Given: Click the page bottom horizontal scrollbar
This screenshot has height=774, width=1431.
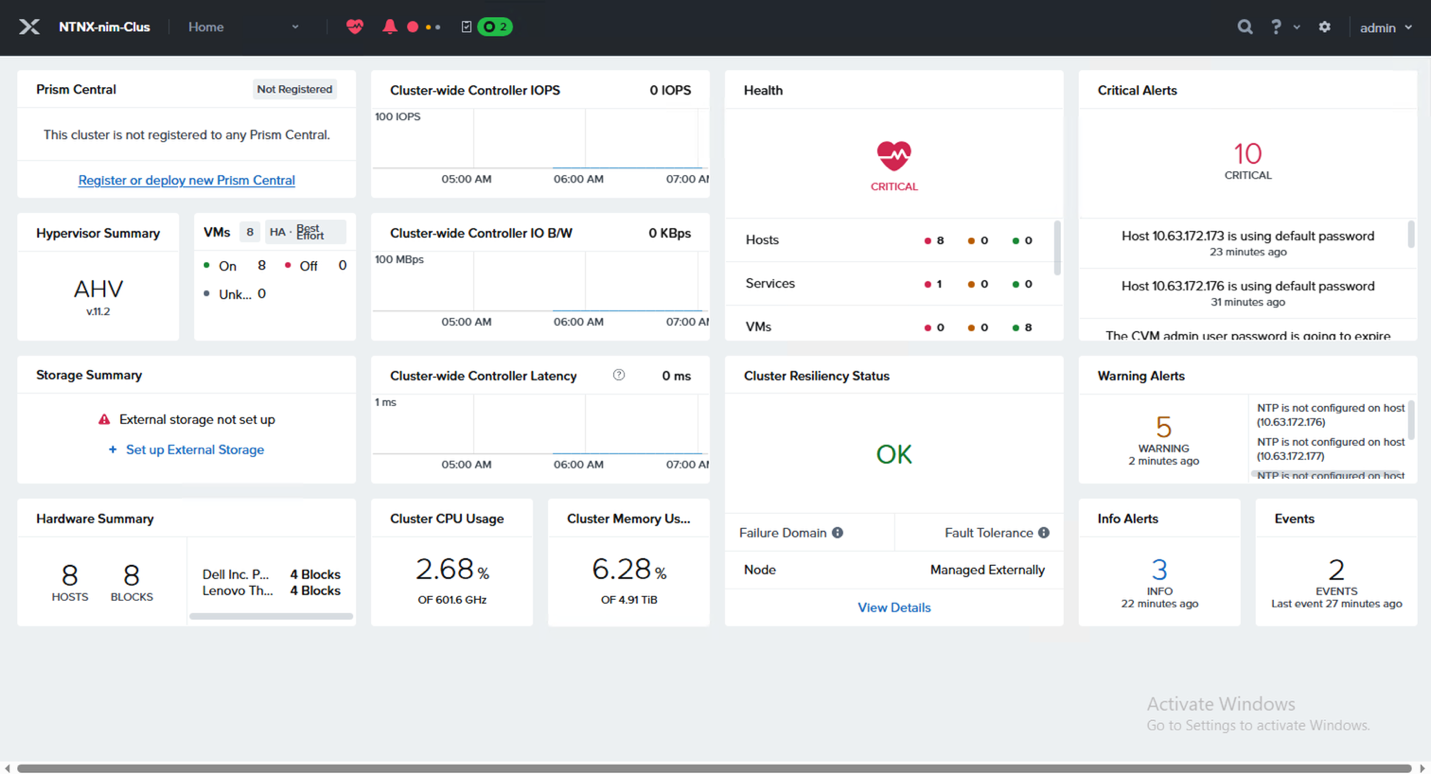Looking at the screenshot, I should [715, 768].
